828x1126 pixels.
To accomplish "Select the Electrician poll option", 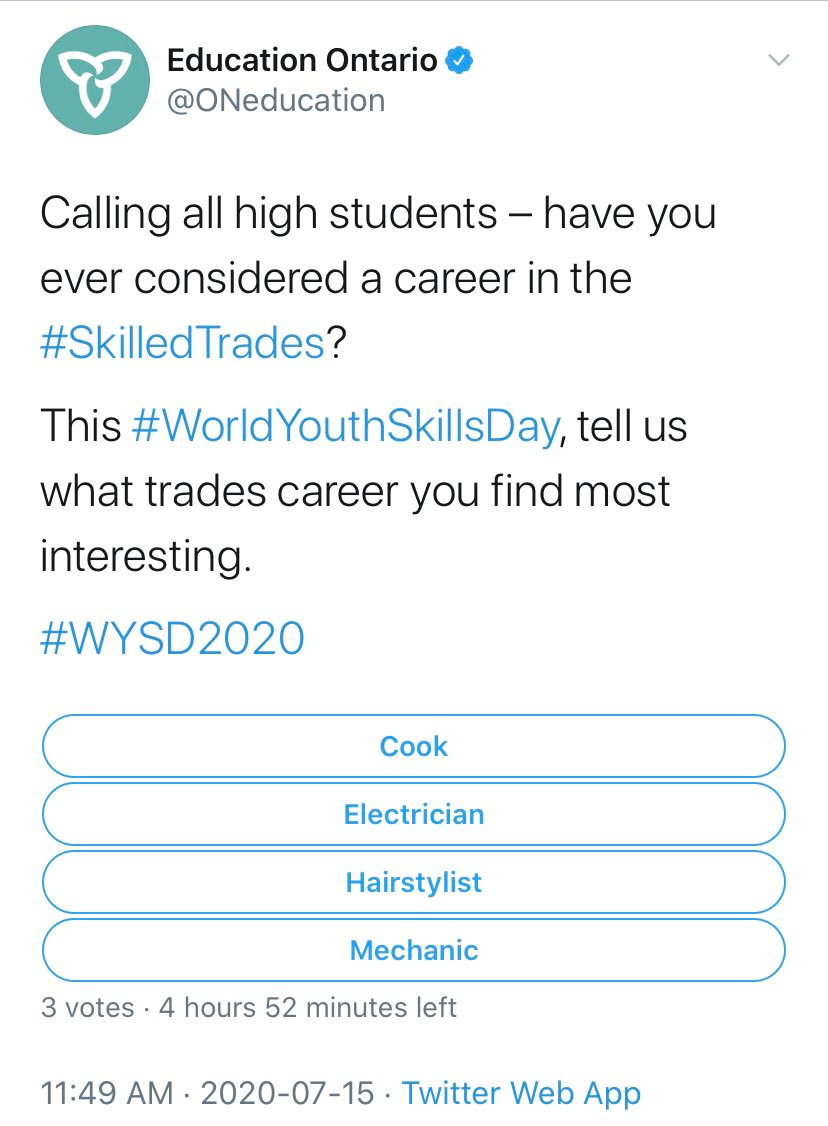I will tap(414, 814).
